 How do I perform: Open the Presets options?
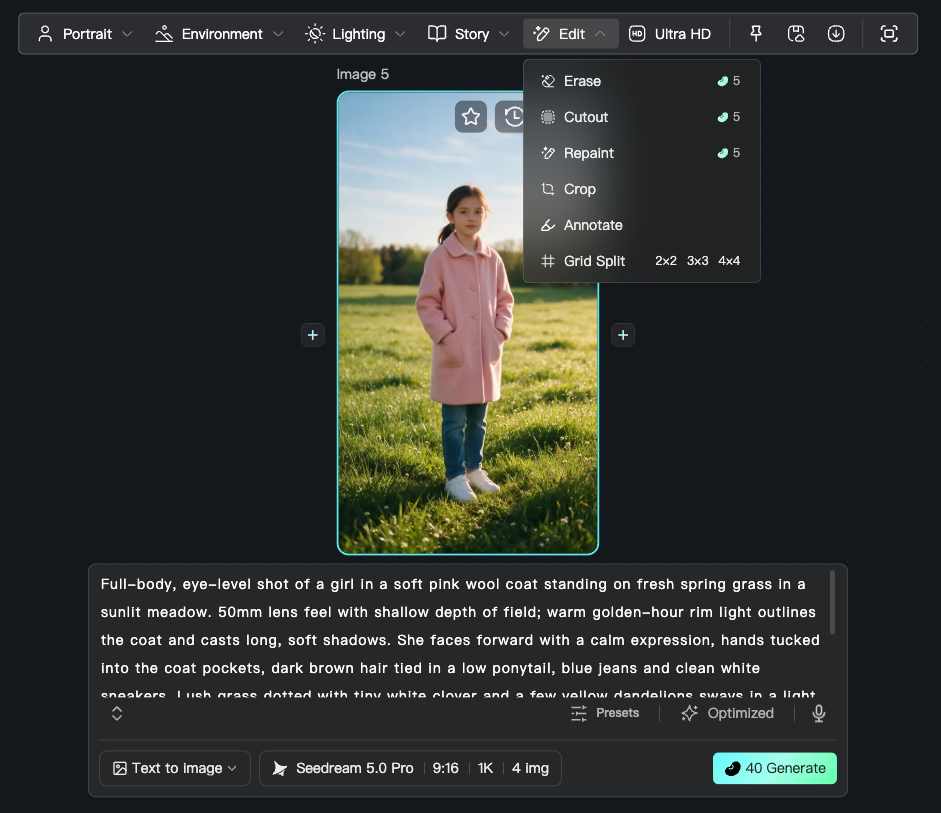(605, 713)
